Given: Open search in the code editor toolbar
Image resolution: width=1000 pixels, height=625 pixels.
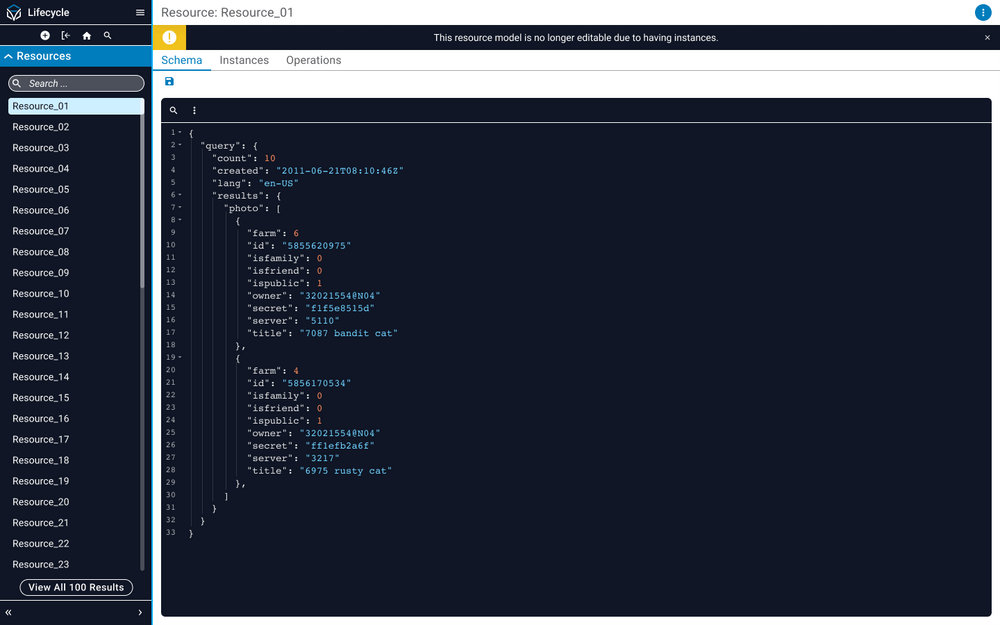Looking at the screenshot, I should pos(172,110).
